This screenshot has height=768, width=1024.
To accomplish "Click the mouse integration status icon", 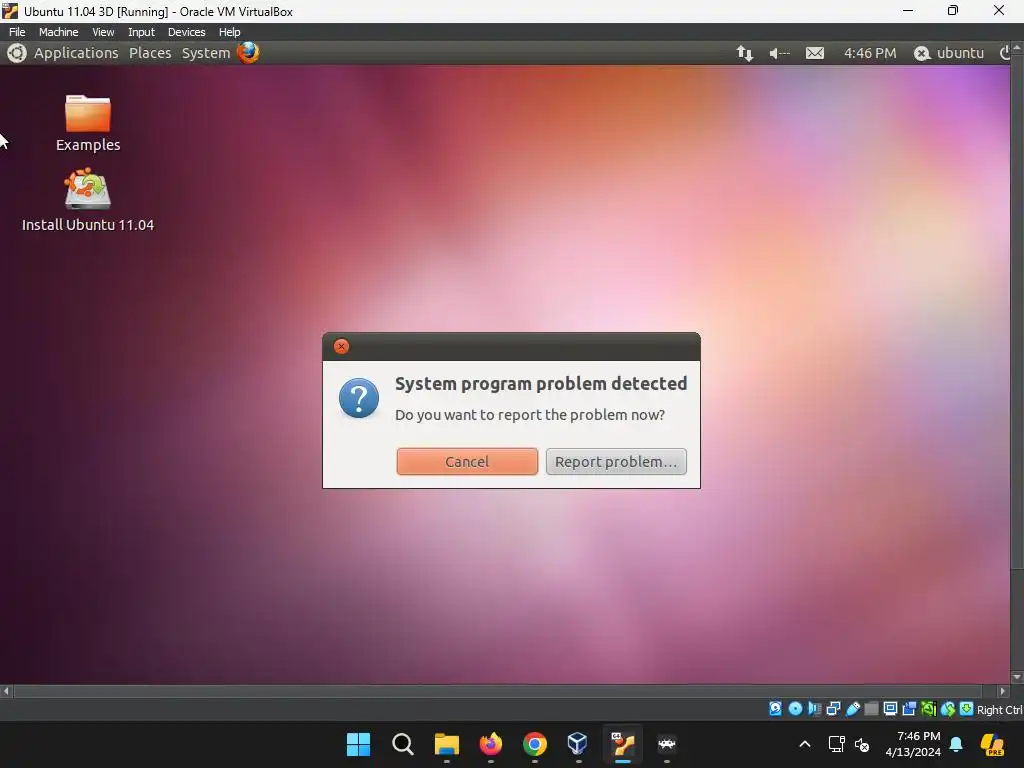I will pyautogui.click(x=948, y=709).
